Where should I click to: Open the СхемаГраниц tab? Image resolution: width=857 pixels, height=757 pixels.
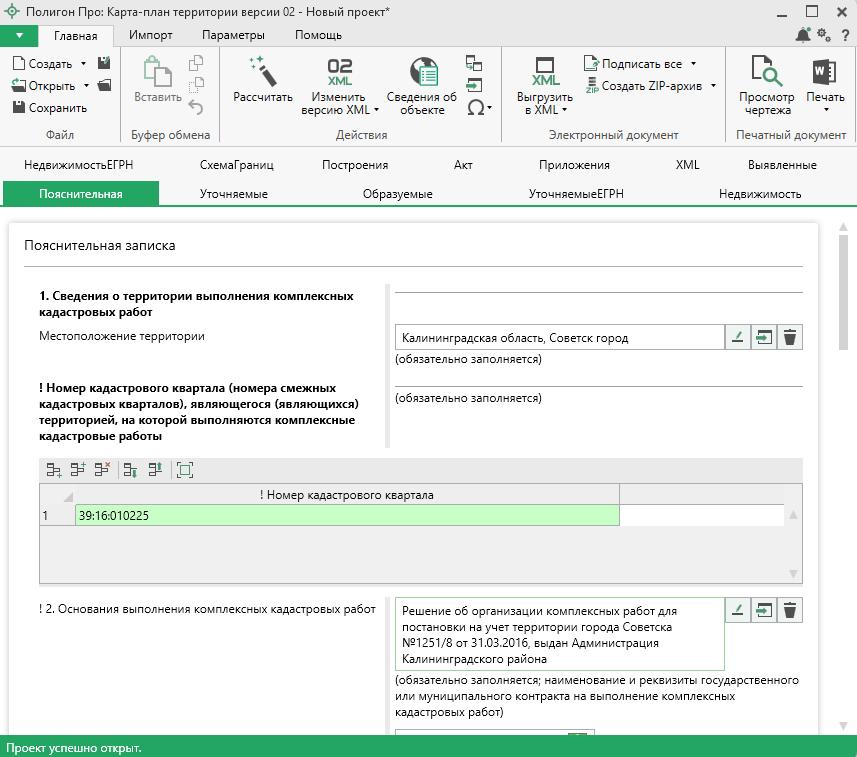236,165
